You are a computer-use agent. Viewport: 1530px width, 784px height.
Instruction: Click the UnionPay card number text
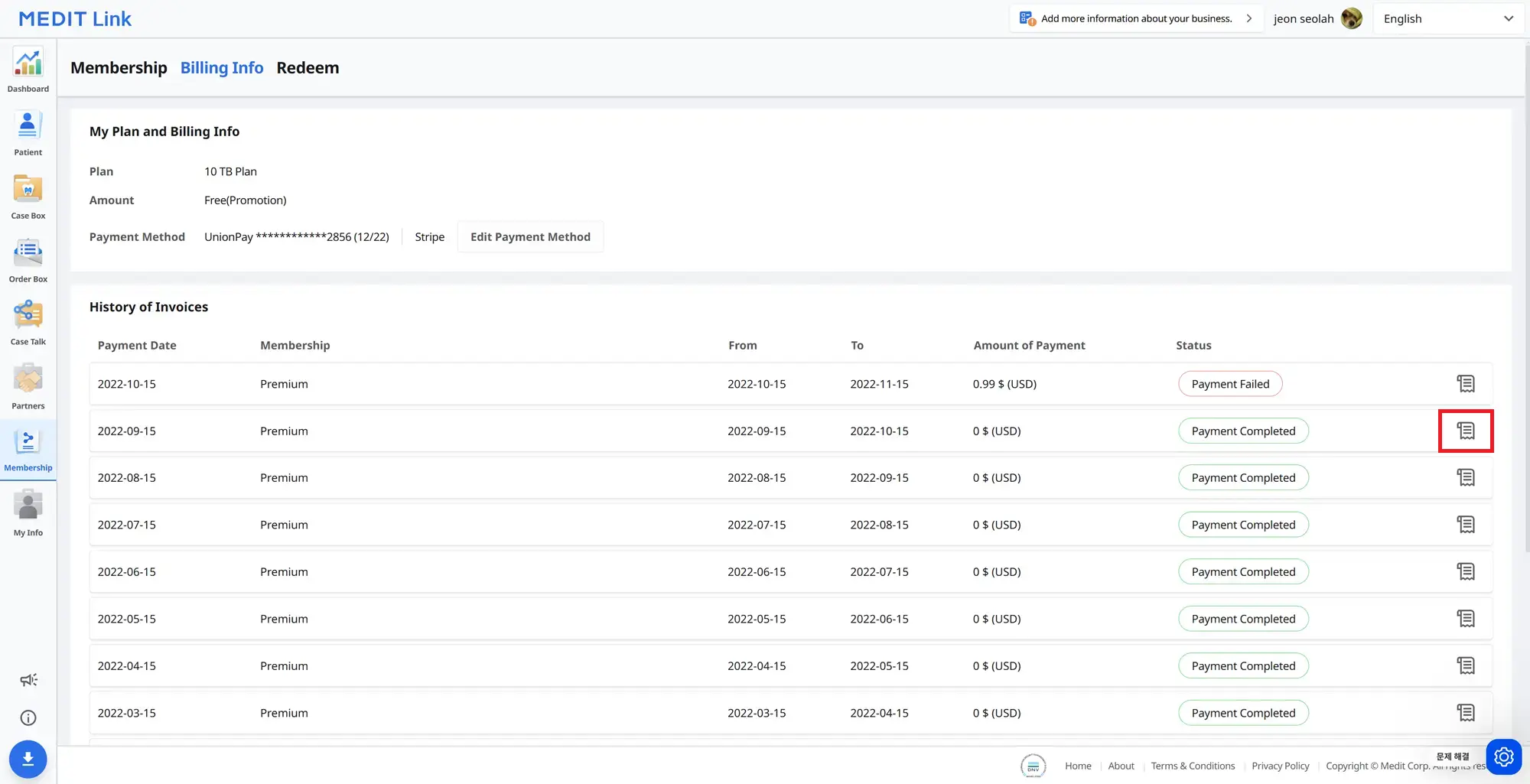tap(297, 237)
